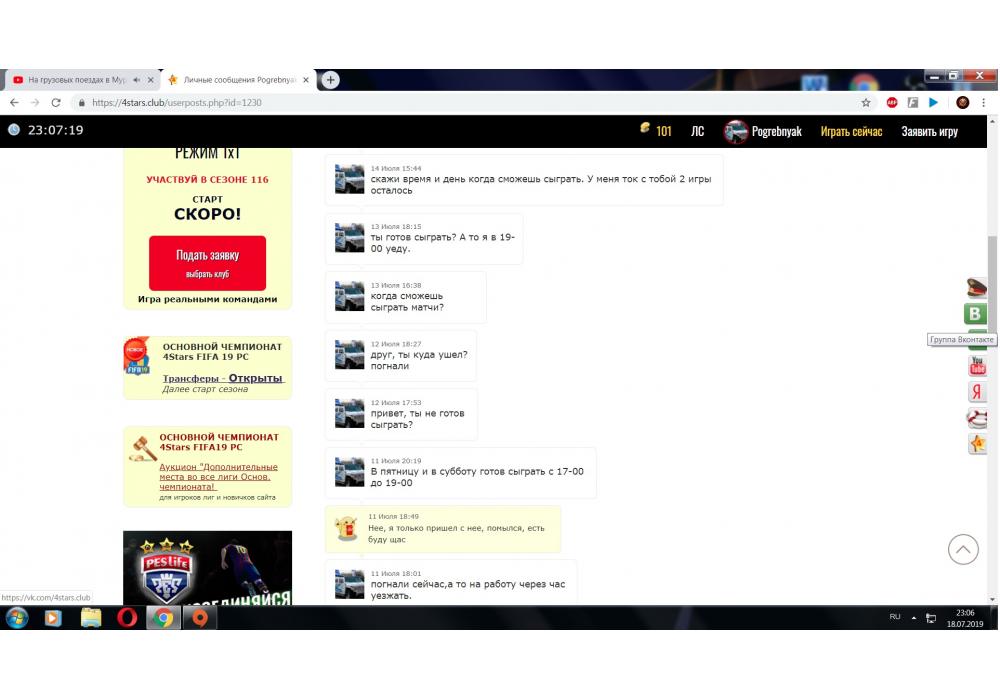This screenshot has height=700, width=1000.
Task: Click the network tray icon
Action: (x=931, y=618)
